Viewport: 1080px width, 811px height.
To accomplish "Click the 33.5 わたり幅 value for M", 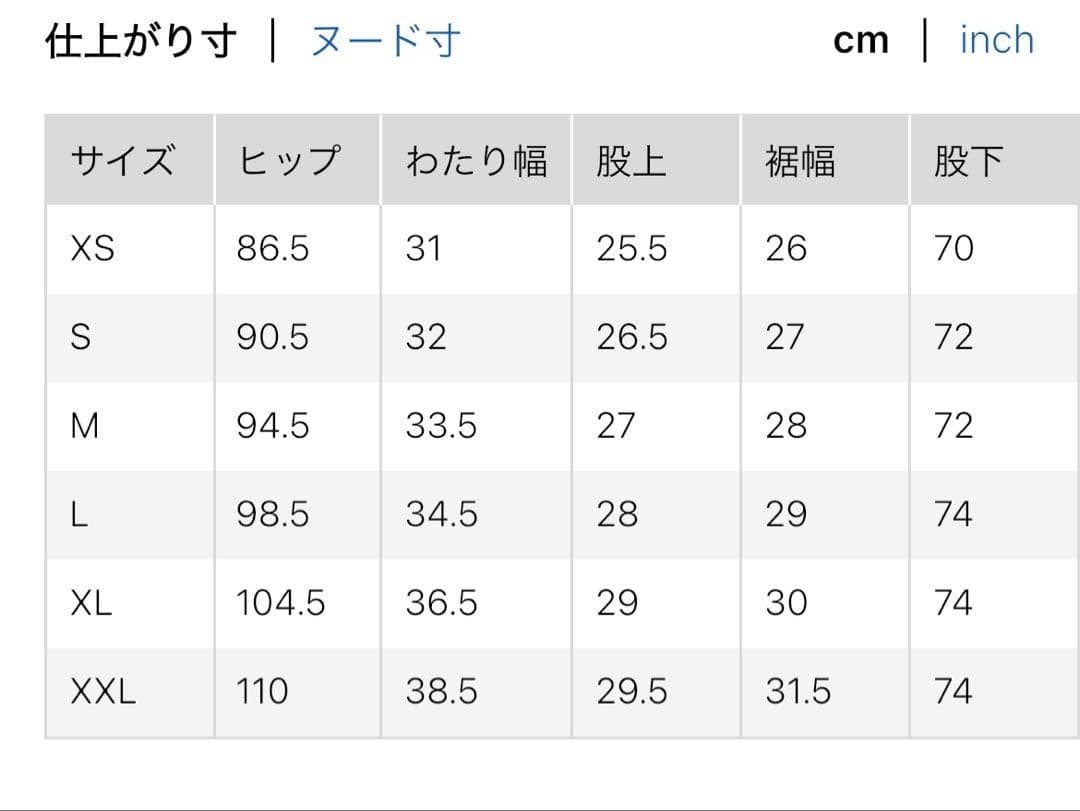I will (x=441, y=426).
